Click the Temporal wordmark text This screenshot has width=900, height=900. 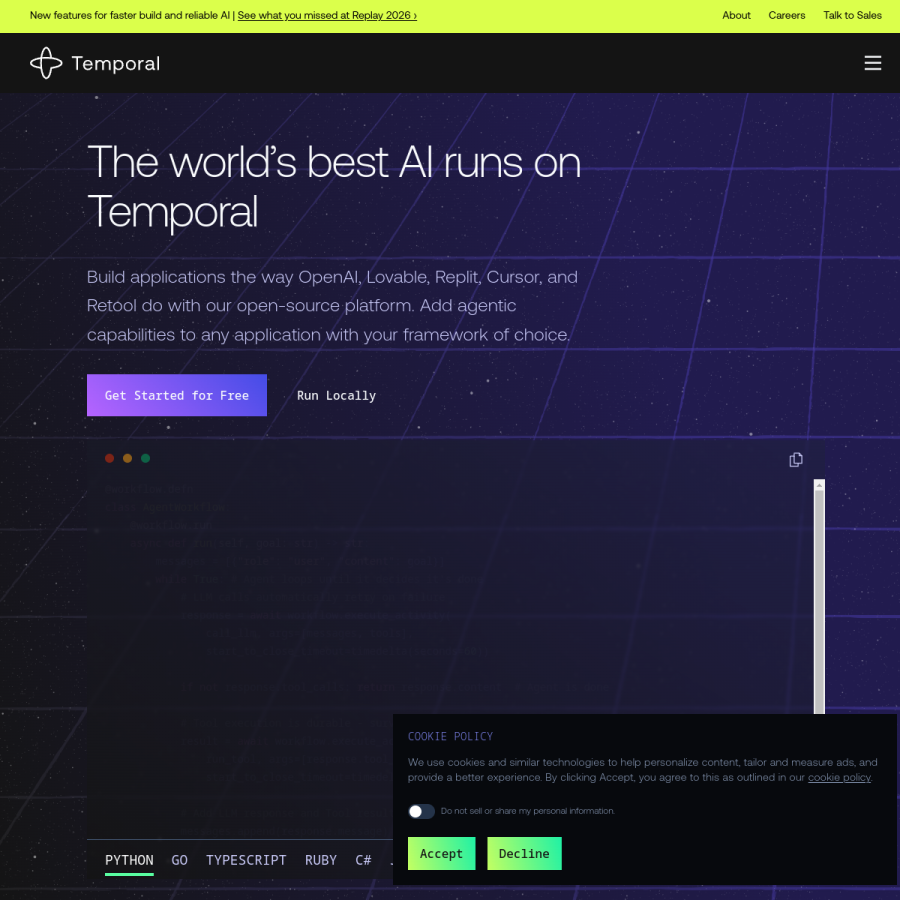tap(115, 64)
